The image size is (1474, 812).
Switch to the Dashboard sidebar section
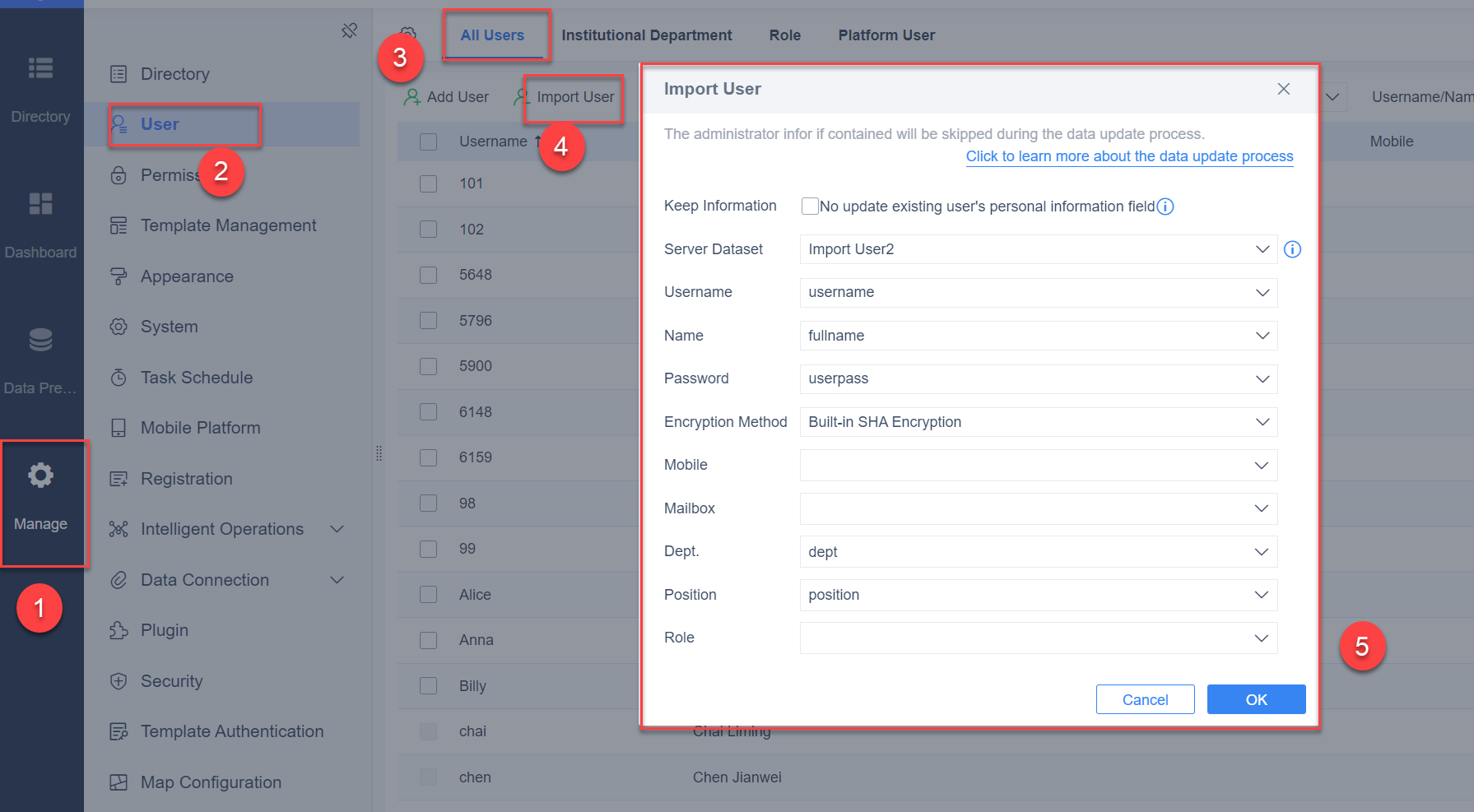coord(41,224)
